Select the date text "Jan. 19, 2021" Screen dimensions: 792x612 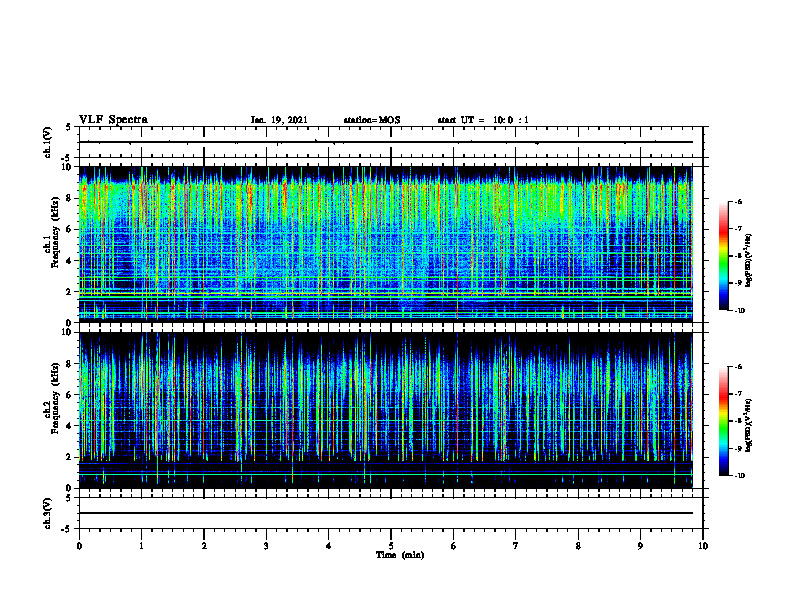pyautogui.click(x=279, y=120)
